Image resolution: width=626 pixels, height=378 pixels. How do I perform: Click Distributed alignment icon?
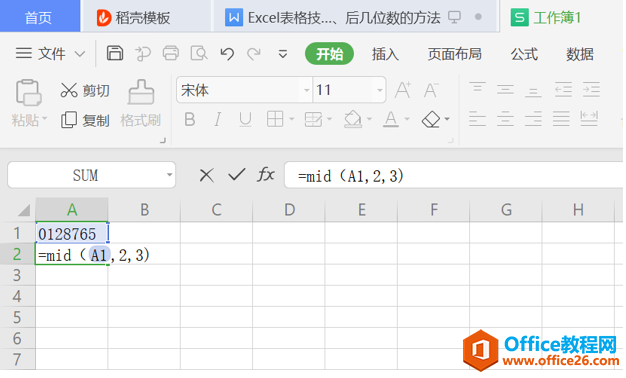pyautogui.click(x=589, y=119)
